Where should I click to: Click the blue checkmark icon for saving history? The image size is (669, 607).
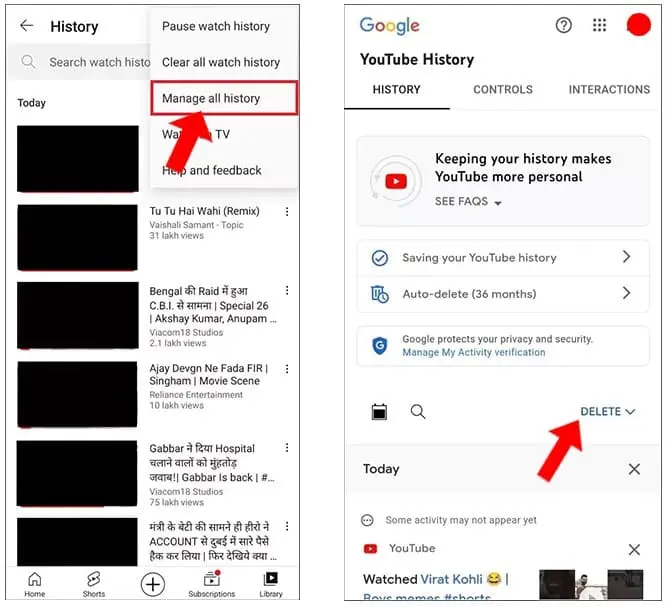[x=380, y=258]
